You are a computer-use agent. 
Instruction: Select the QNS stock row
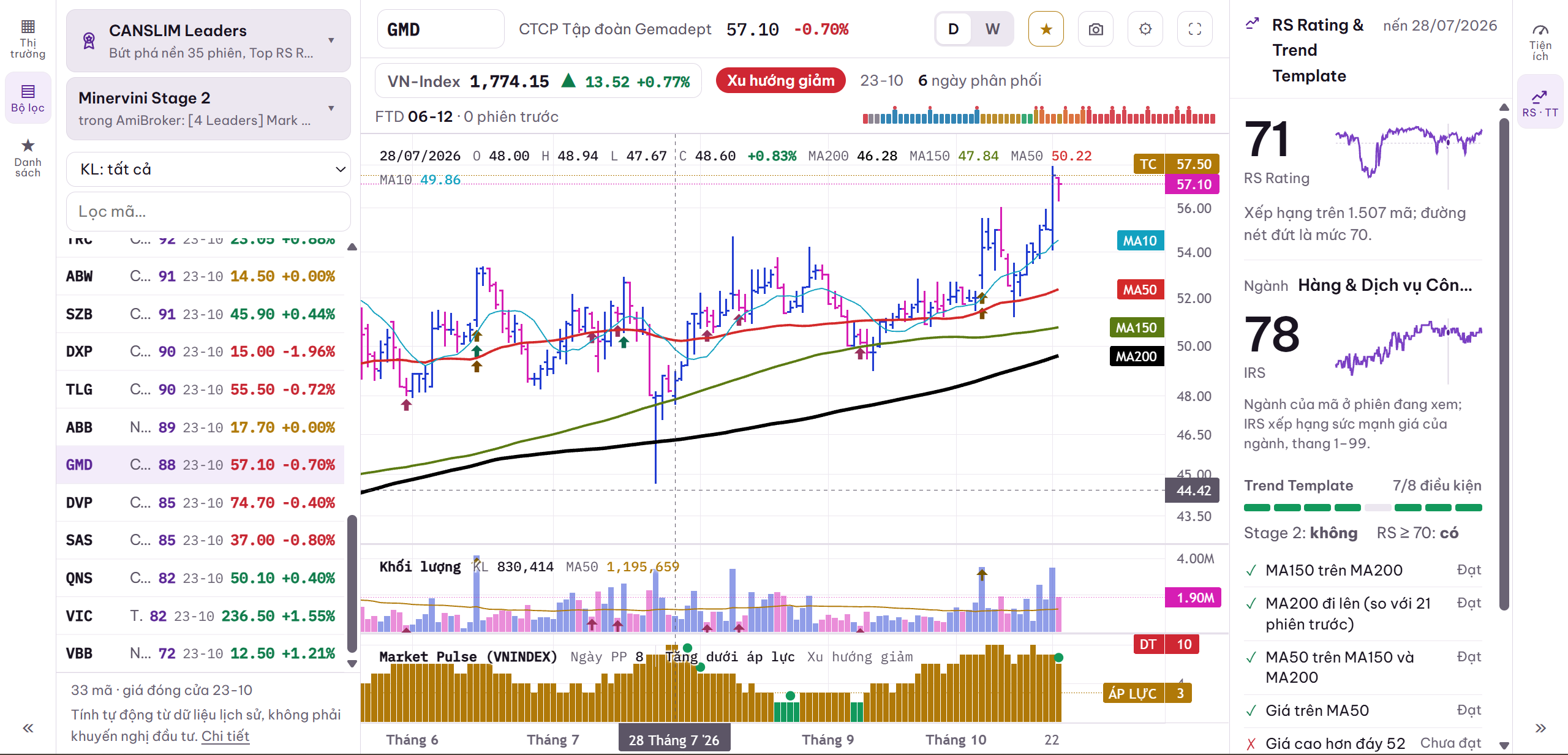pos(200,578)
